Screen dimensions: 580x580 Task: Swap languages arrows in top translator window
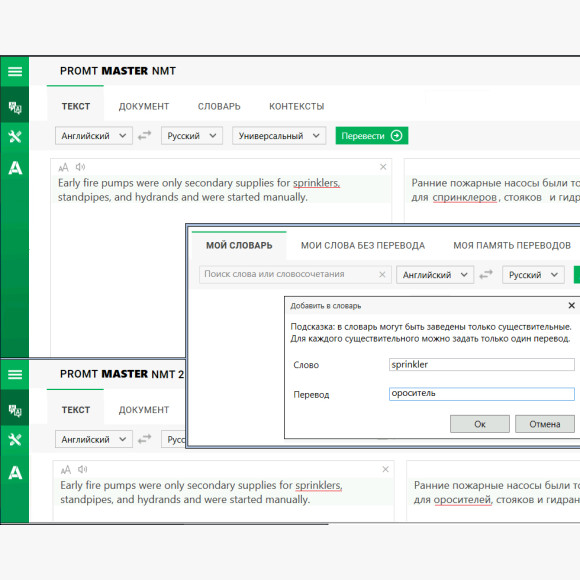tap(145, 135)
